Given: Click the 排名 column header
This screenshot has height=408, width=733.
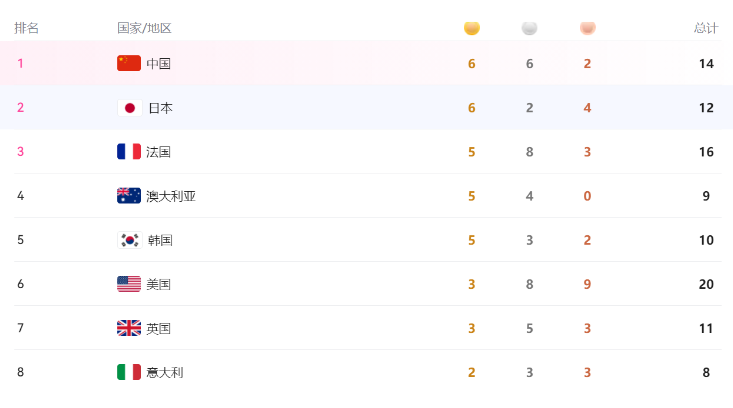Looking at the screenshot, I should pyautogui.click(x=26, y=28).
